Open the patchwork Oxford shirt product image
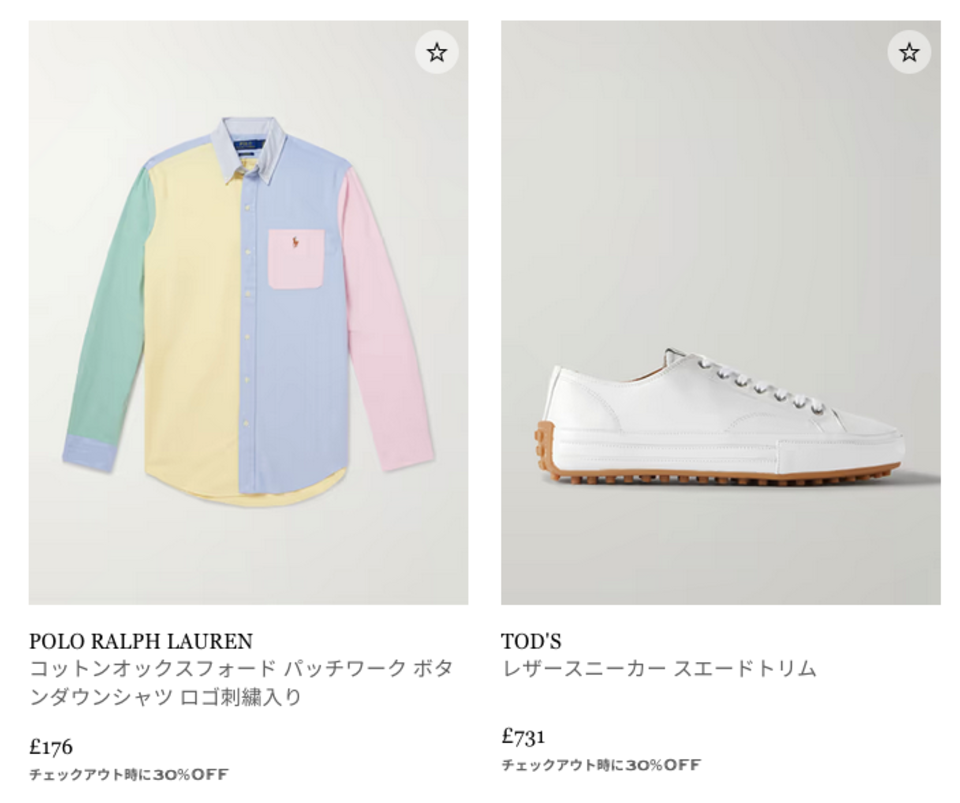This screenshot has width=960, height=803. coord(249,313)
